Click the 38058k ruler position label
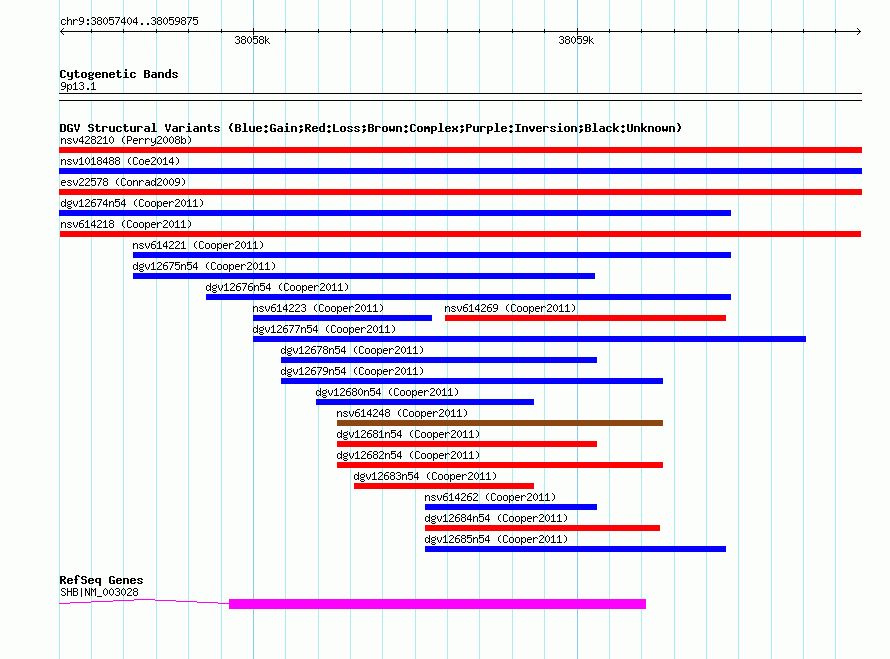Image resolution: width=890 pixels, height=659 pixels. point(252,40)
